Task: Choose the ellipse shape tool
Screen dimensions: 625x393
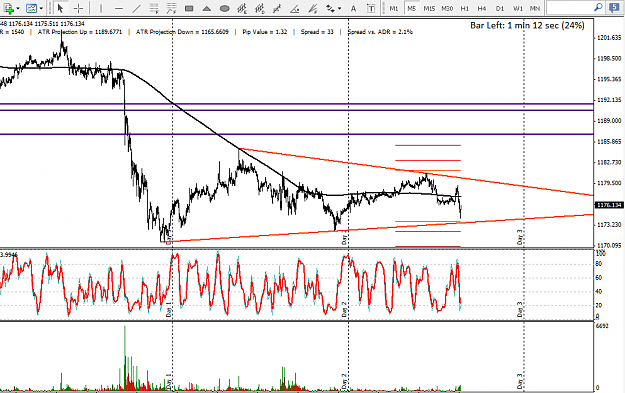Action: pos(225,8)
